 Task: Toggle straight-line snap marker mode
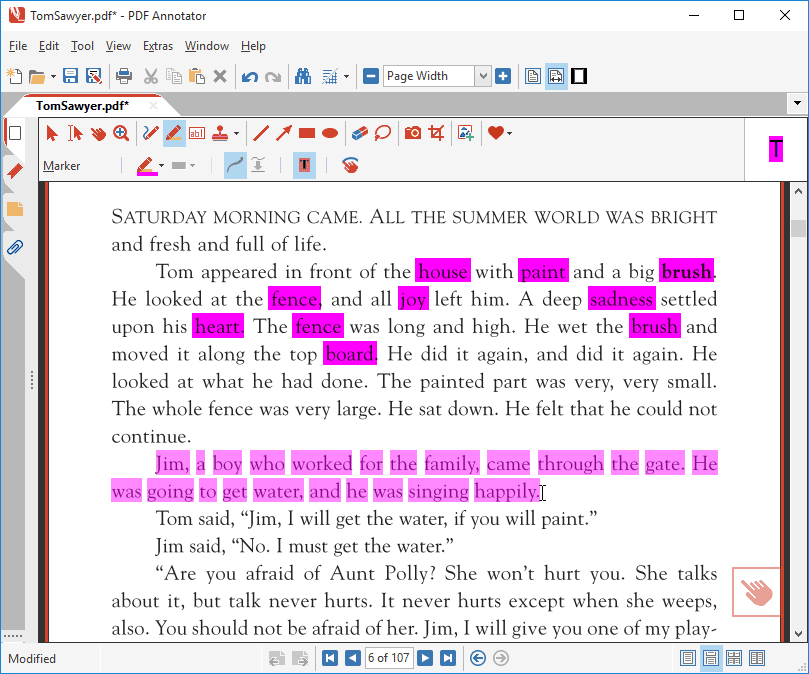(258, 166)
